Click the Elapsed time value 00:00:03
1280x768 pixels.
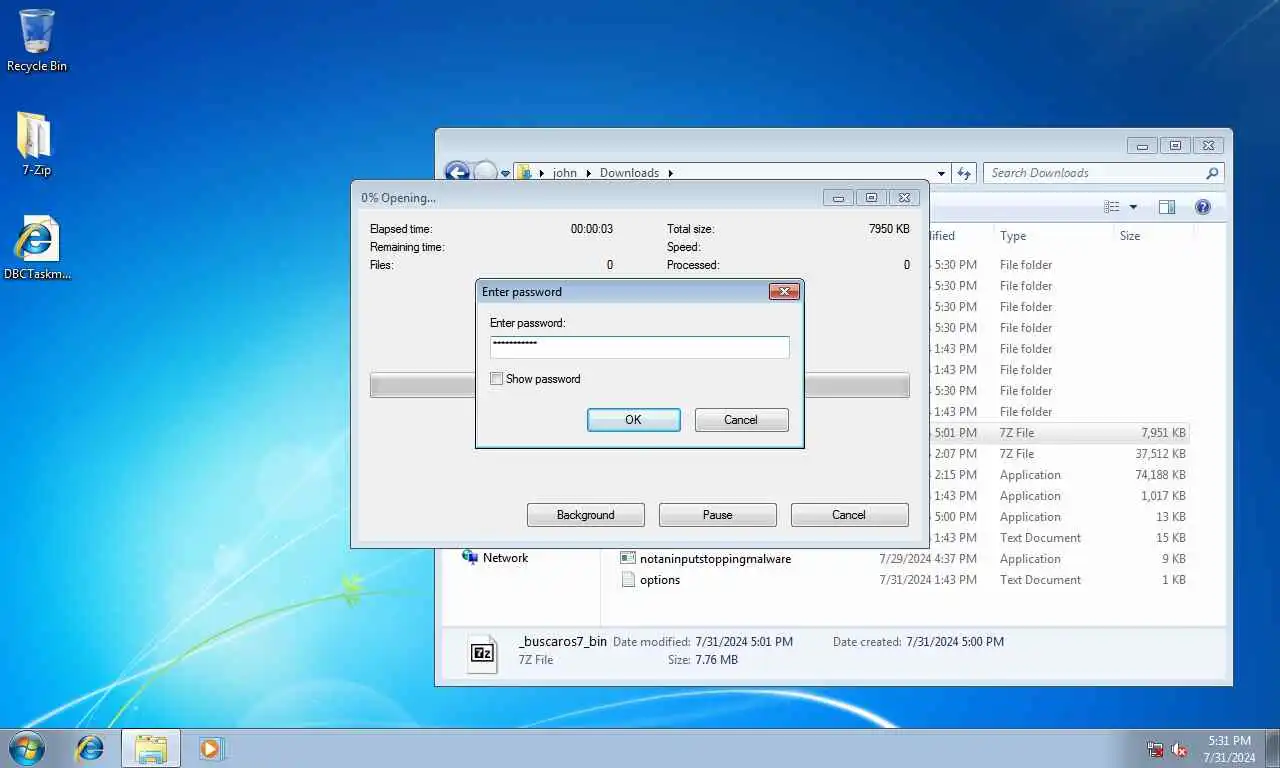point(592,229)
